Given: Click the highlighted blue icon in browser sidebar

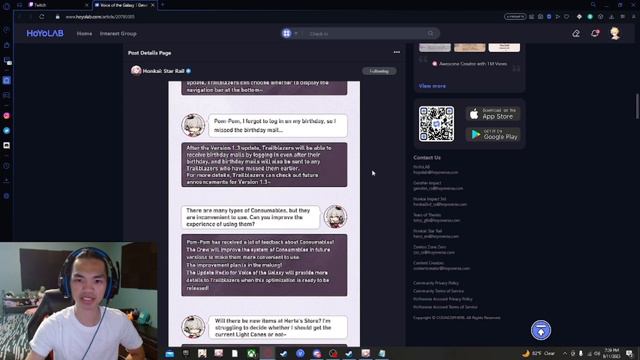Looking at the screenshot, I should 7,80.
